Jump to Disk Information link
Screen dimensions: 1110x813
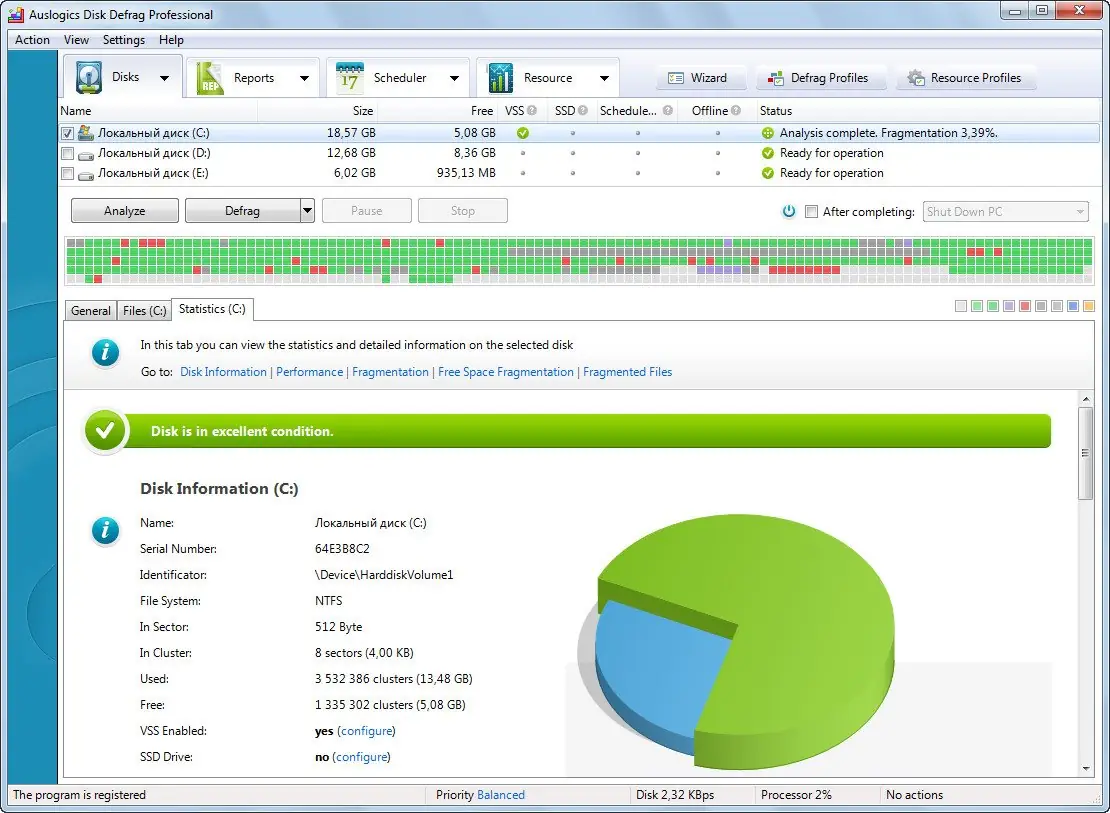tap(224, 372)
